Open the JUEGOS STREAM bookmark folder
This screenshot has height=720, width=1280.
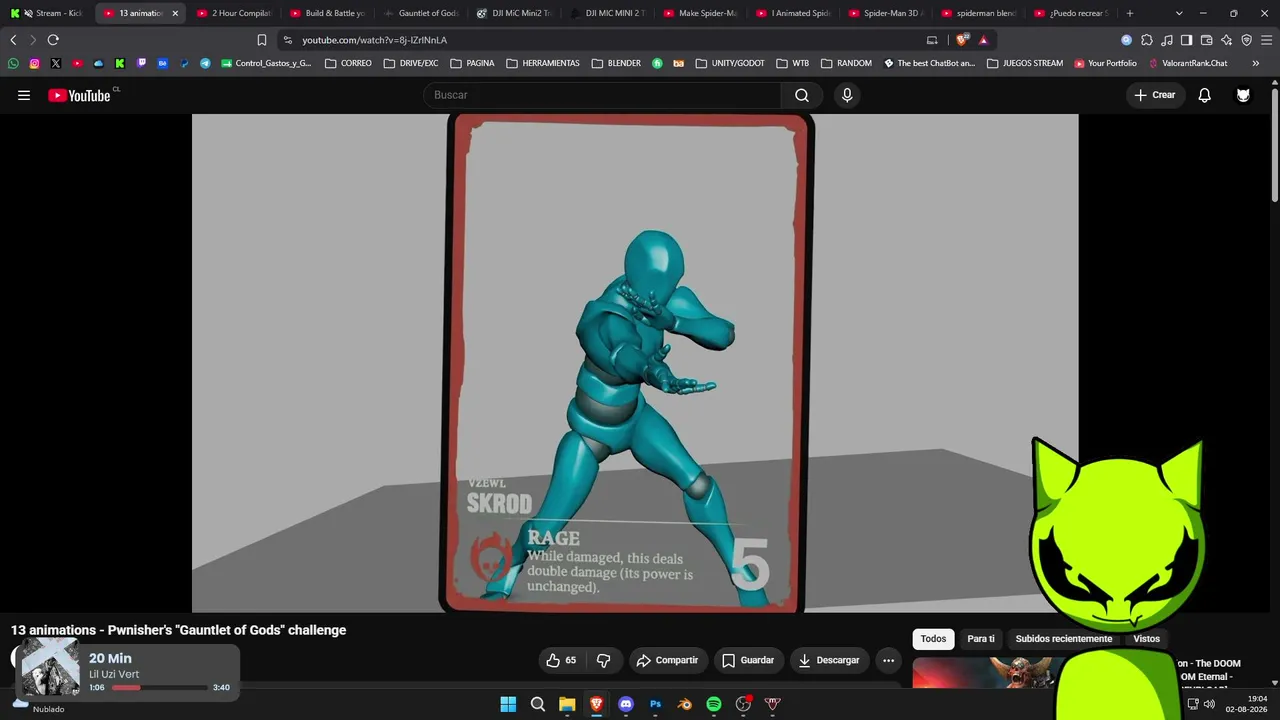click(1025, 63)
